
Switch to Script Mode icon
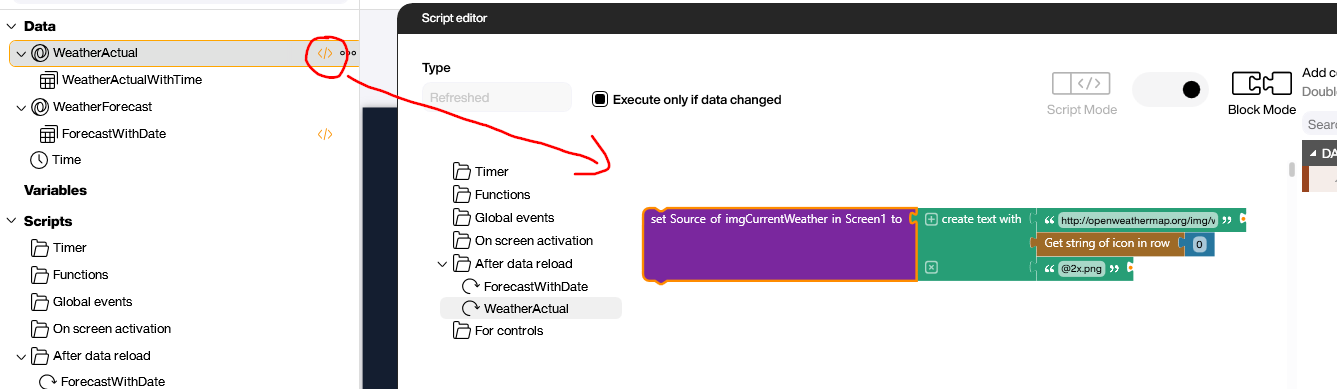point(1078,84)
